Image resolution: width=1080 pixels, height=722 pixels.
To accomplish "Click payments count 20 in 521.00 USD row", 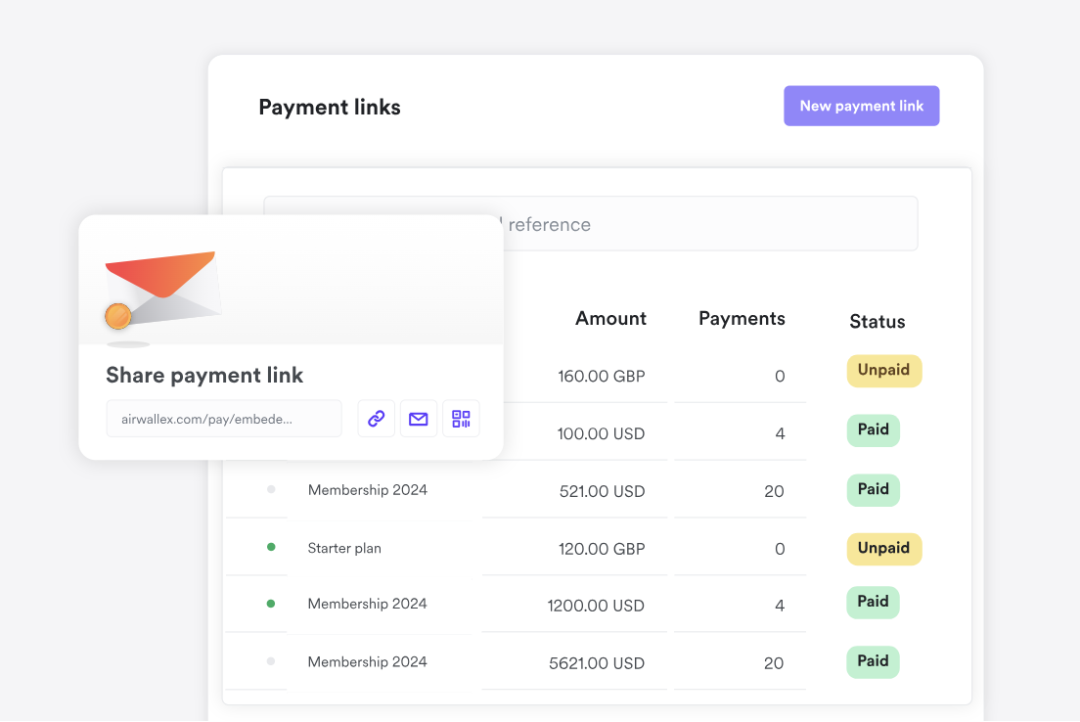I will click(774, 491).
